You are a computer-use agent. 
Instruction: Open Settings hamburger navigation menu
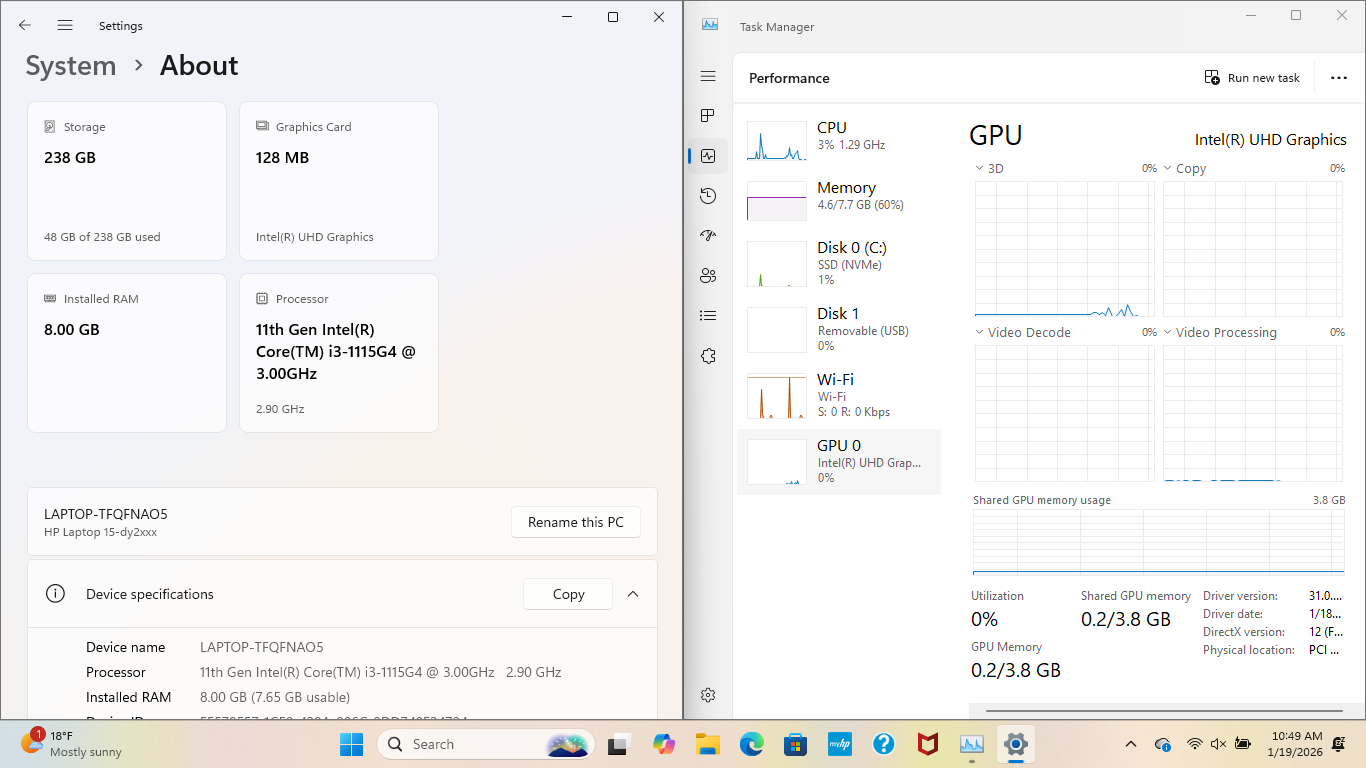pos(65,26)
